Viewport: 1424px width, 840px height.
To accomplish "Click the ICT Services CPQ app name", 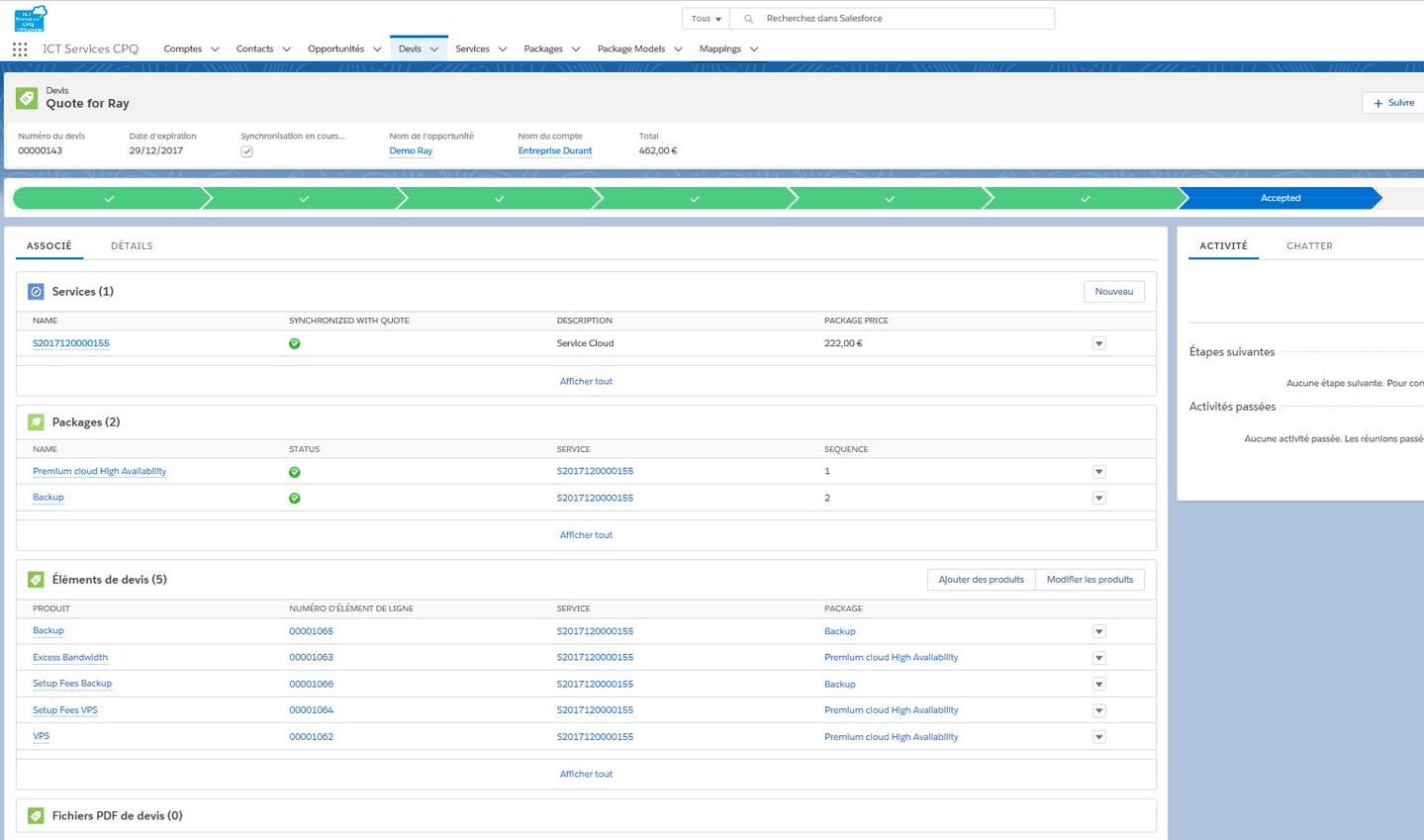I will click(x=90, y=48).
